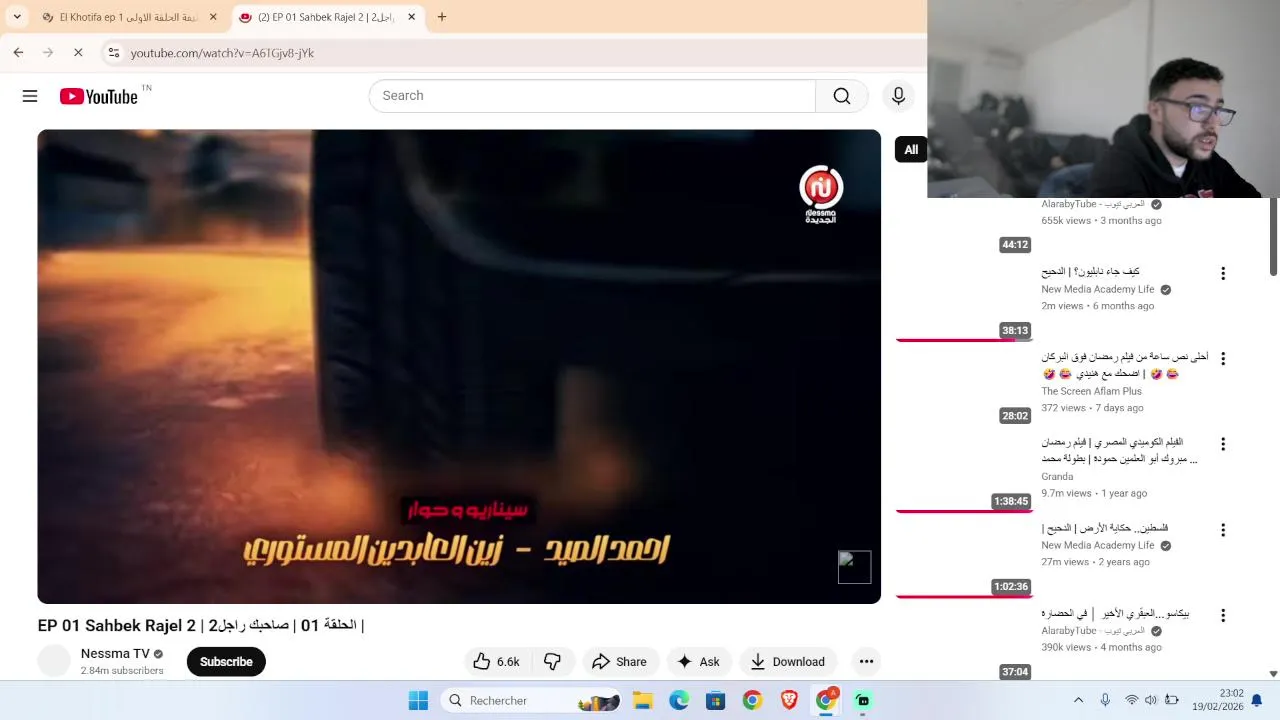The image size is (1280, 720).
Task: Download the video
Action: [x=787, y=661]
